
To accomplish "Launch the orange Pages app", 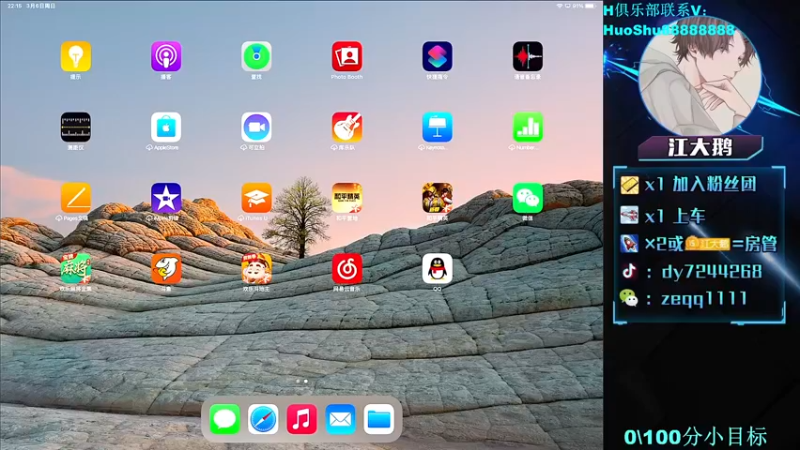I will [x=76, y=197].
